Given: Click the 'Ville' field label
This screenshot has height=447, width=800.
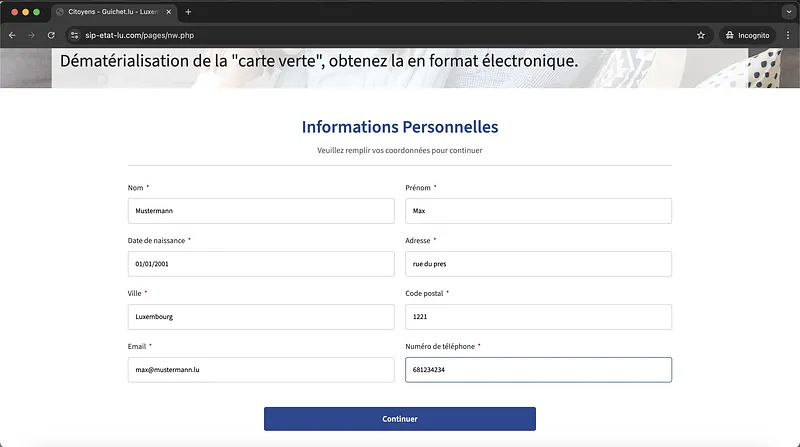Looking at the screenshot, I should pyautogui.click(x=134, y=293).
